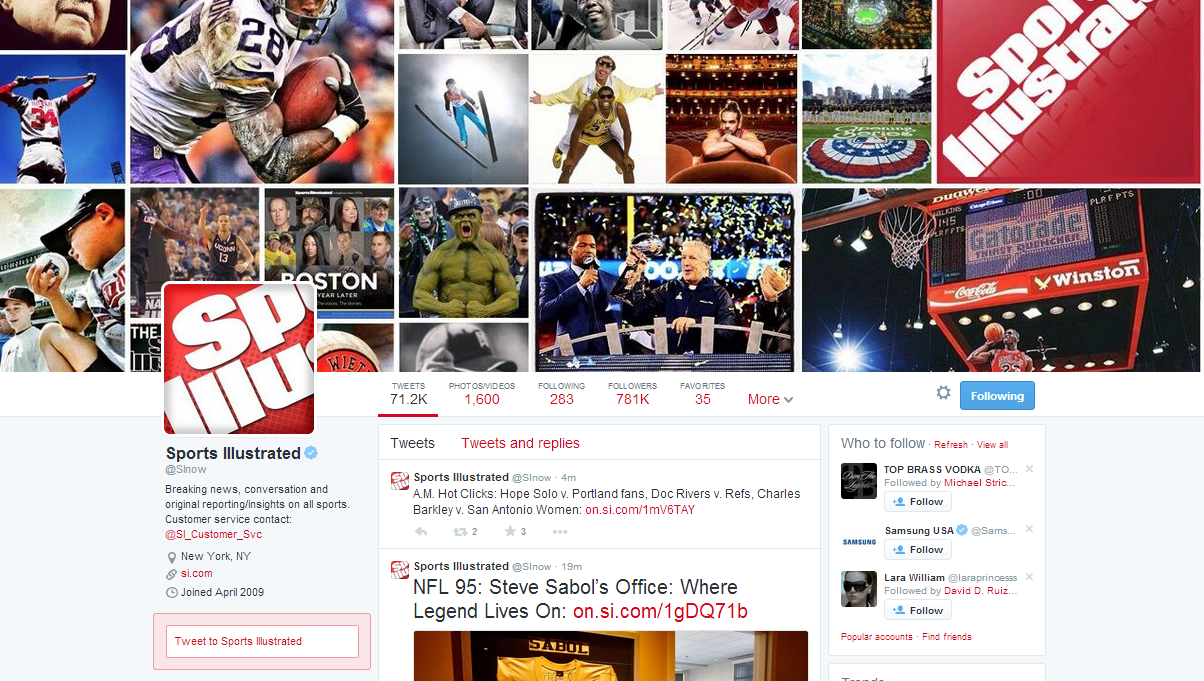The image size is (1204, 681).
Task: Follow Samsung USA
Action: pyautogui.click(x=917, y=550)
